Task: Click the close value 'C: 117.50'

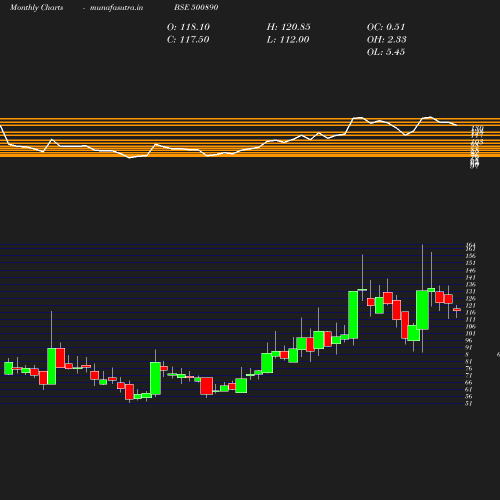Action: 188,40
